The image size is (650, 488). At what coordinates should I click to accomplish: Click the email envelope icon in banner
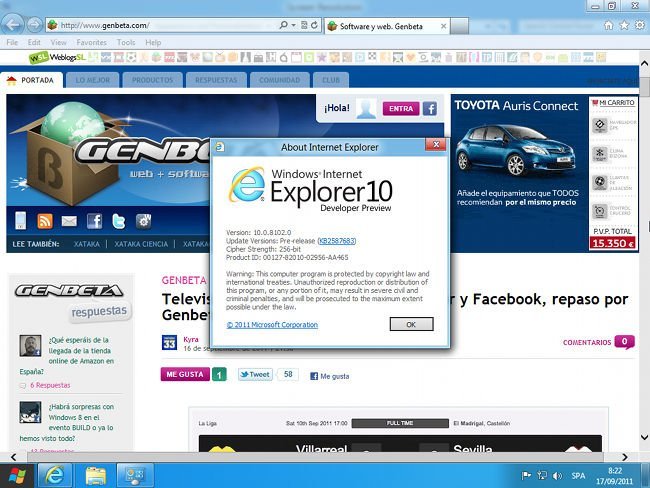[69, 221]
